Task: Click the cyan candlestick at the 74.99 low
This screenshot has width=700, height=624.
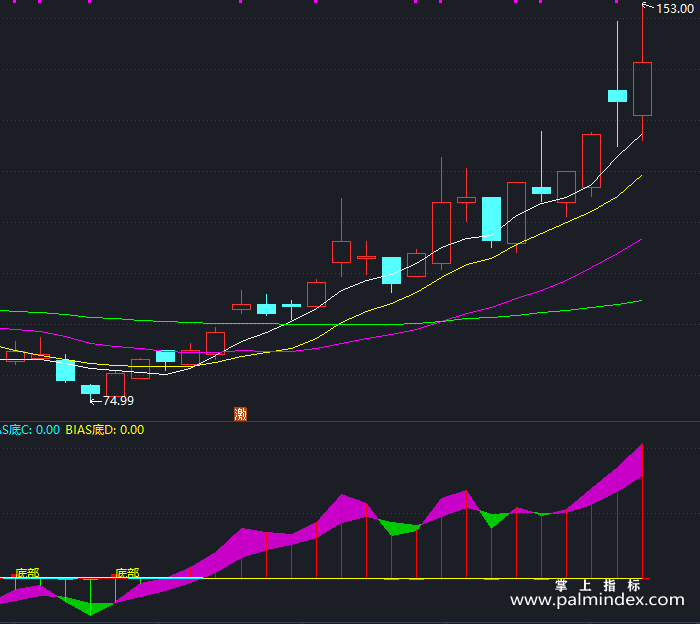Action: (91, 389)
